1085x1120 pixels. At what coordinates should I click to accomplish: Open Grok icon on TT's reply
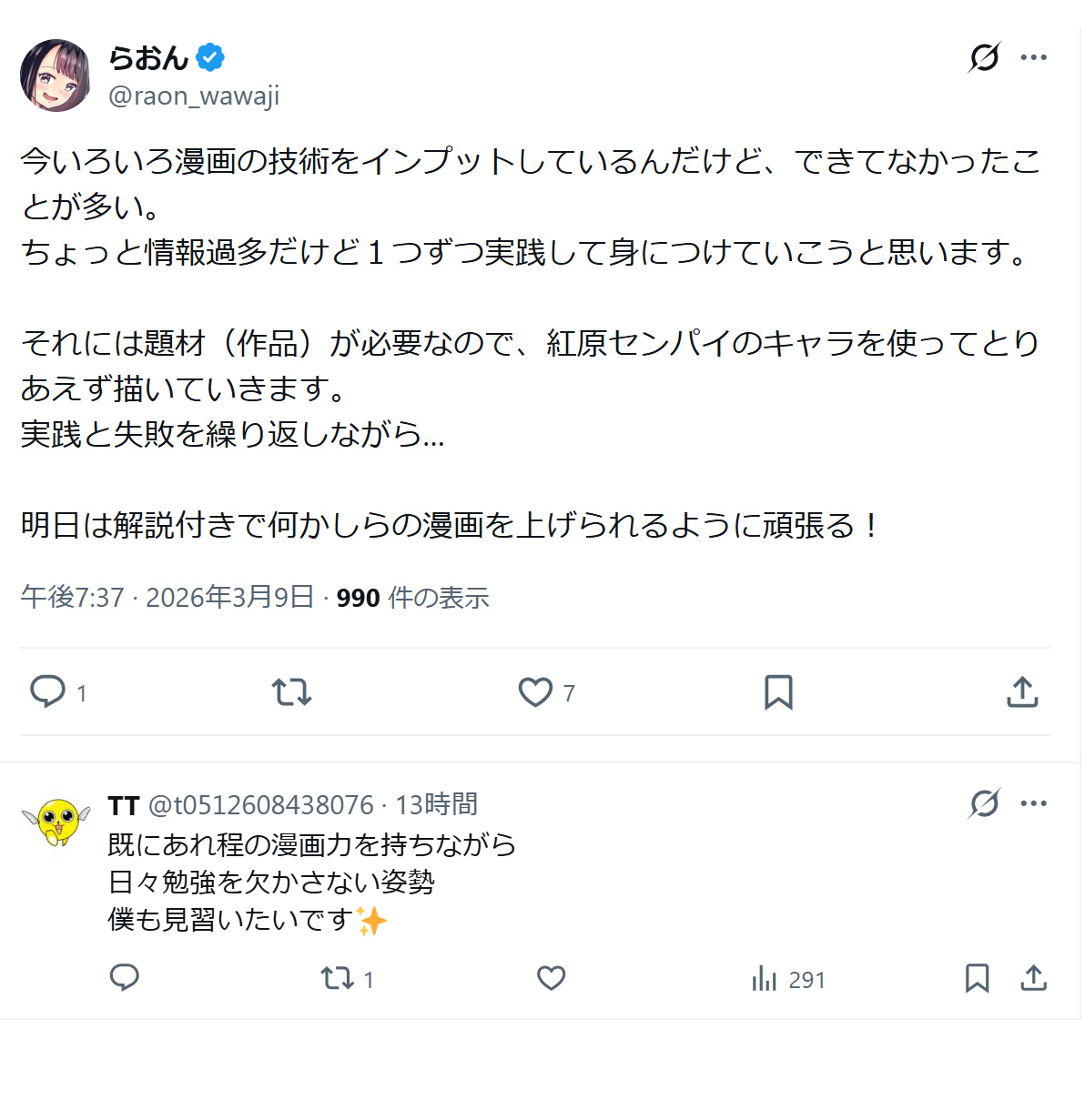tap(984, 803)
